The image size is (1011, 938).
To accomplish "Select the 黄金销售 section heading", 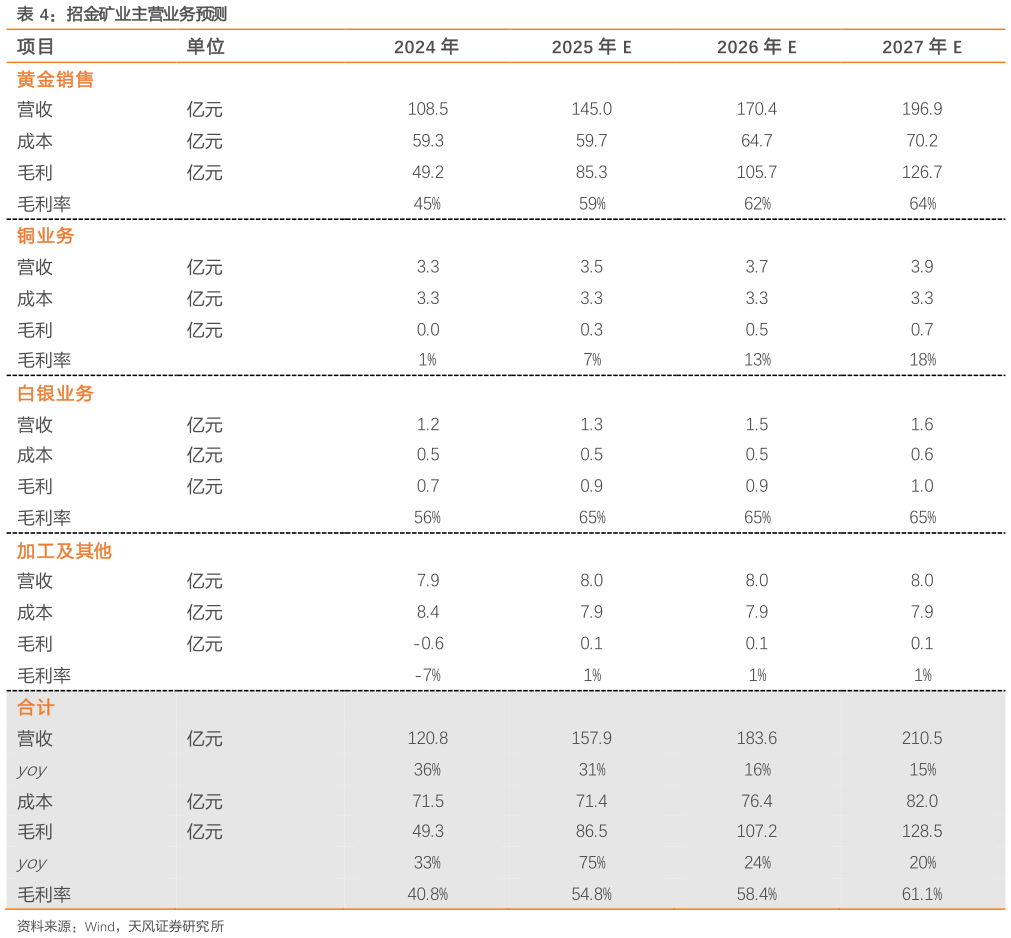I will [55, 79].
